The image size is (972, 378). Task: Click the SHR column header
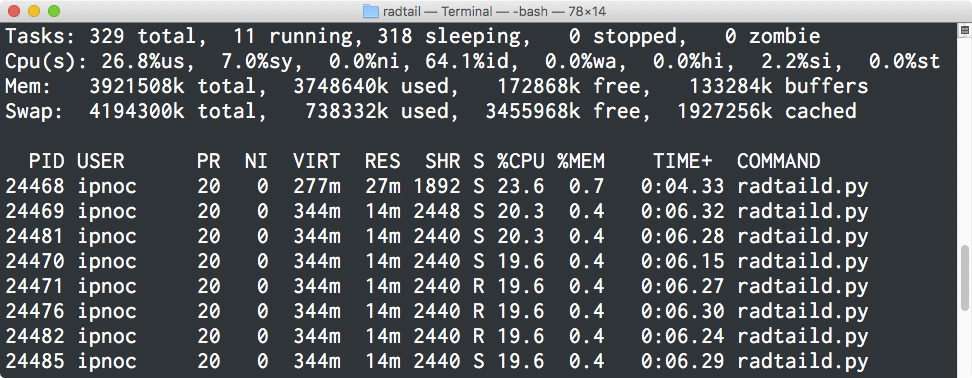443,161
